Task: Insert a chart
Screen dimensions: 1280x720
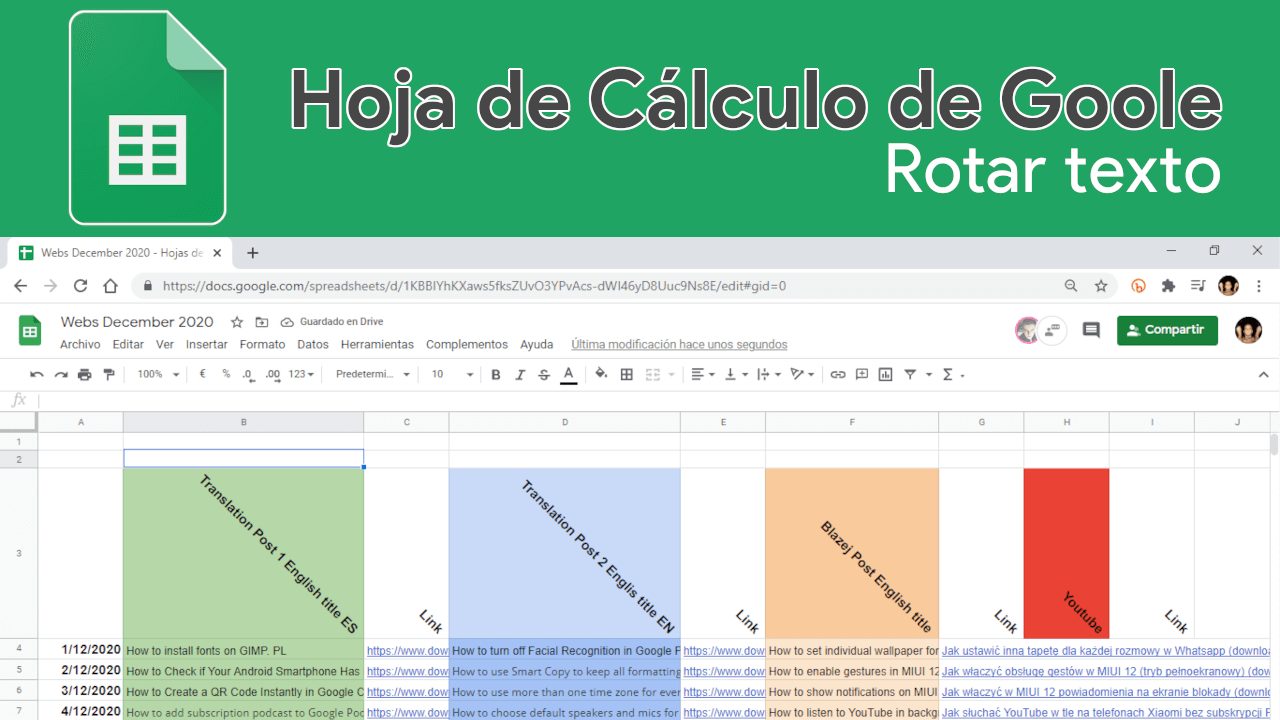Action: pos(886,374)
